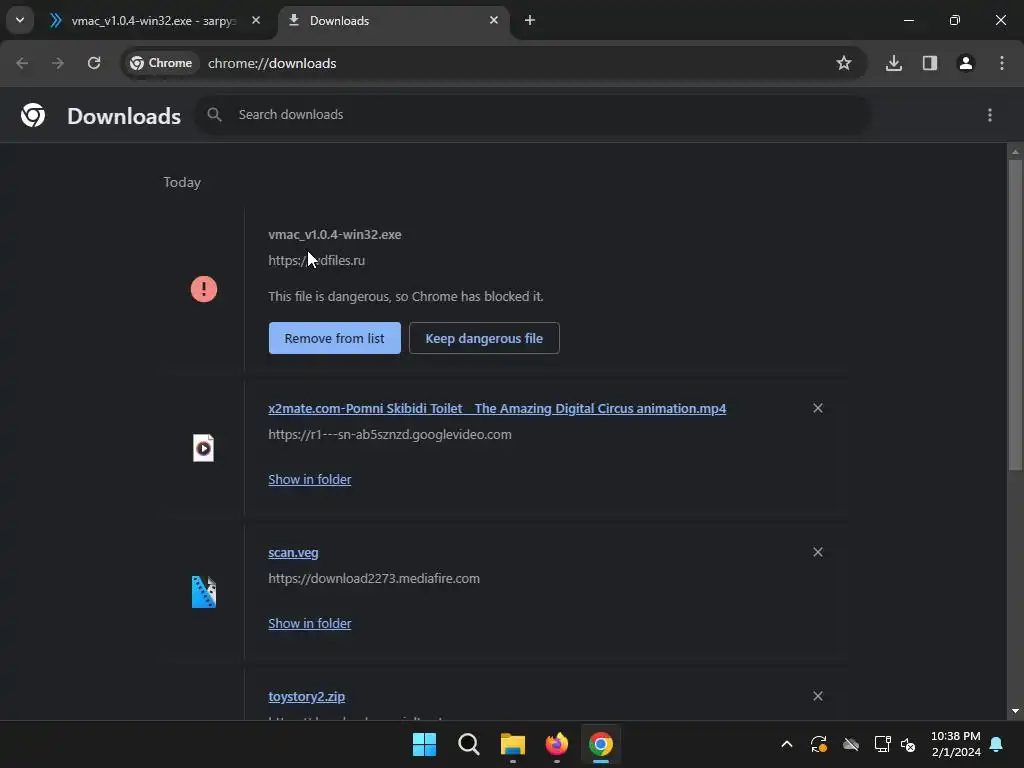Image resolution: width=1024 pixels, height=768 pixels.
Task: Click the muted volume tray icon
Action: pyautogui.click(x=908, y=744)
